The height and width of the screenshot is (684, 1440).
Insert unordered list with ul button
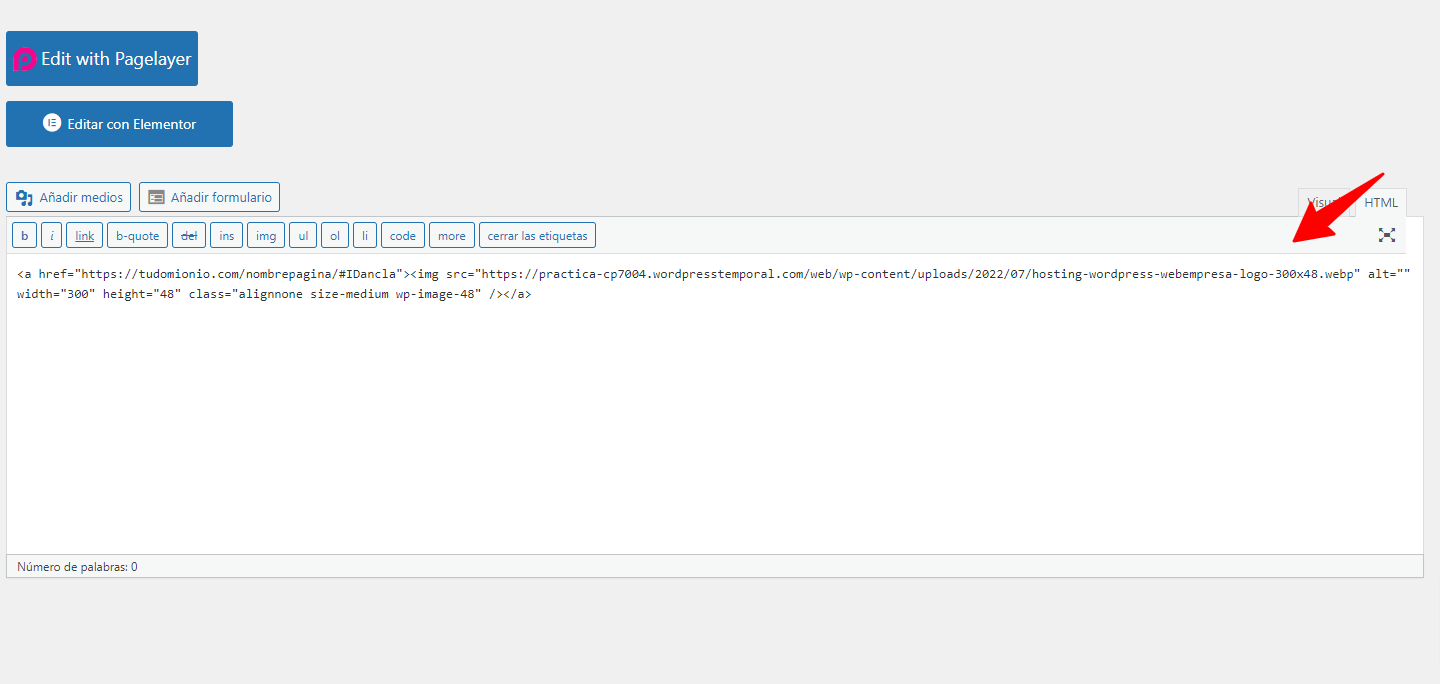303,236
